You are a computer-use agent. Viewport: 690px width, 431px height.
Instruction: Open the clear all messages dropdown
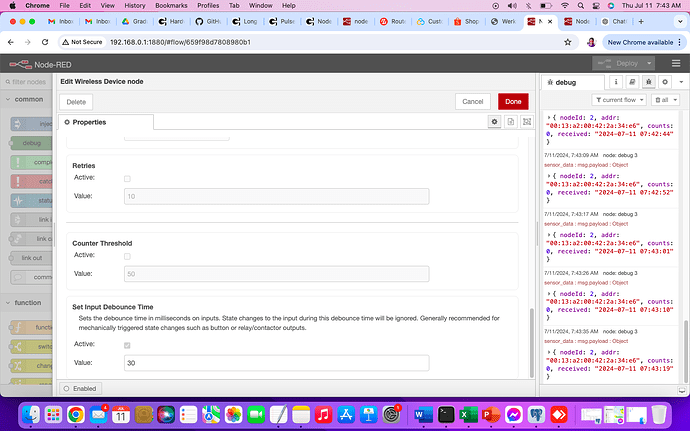tap(664, 100)
